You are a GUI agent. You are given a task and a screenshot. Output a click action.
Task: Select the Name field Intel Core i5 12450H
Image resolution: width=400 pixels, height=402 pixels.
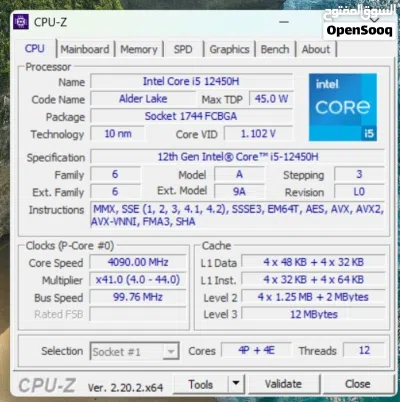(191, 81)
